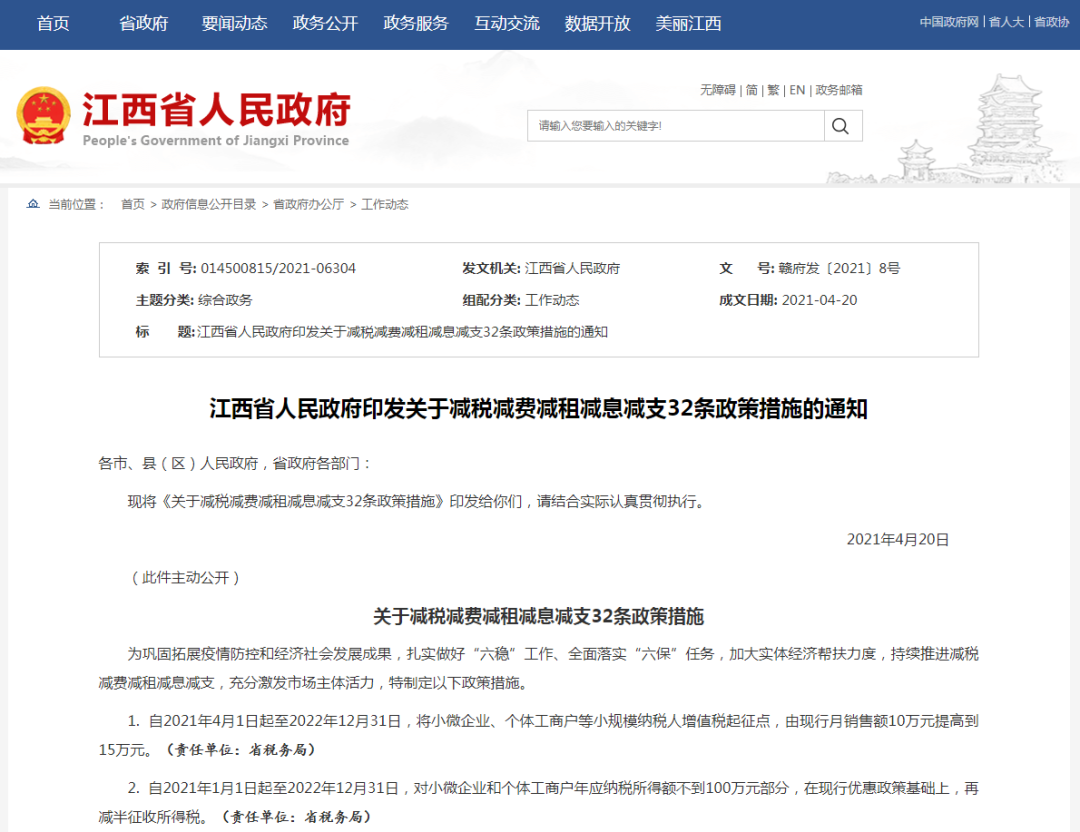Click the search magnifier icon
Viewport: 1080px width, 832px height.
coord(840,125)
